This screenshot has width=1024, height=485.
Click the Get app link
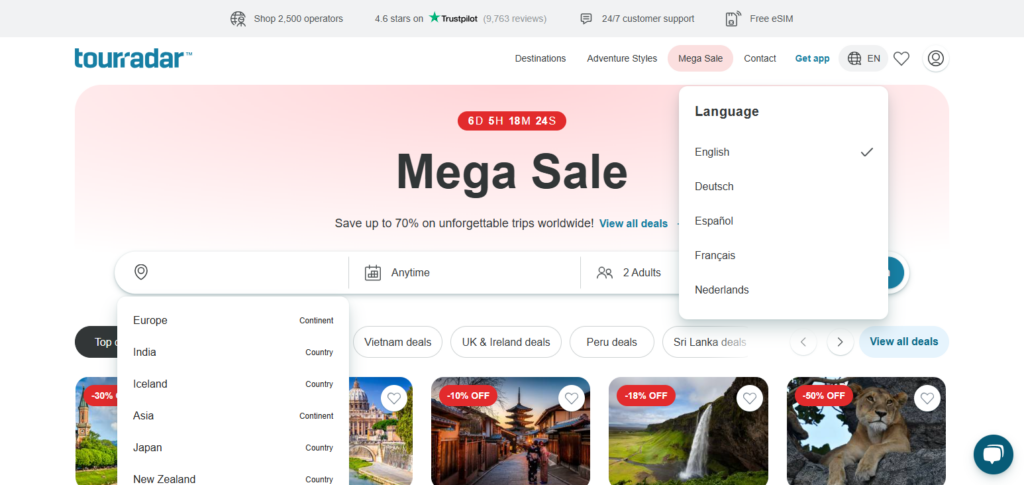coord(812,59)
